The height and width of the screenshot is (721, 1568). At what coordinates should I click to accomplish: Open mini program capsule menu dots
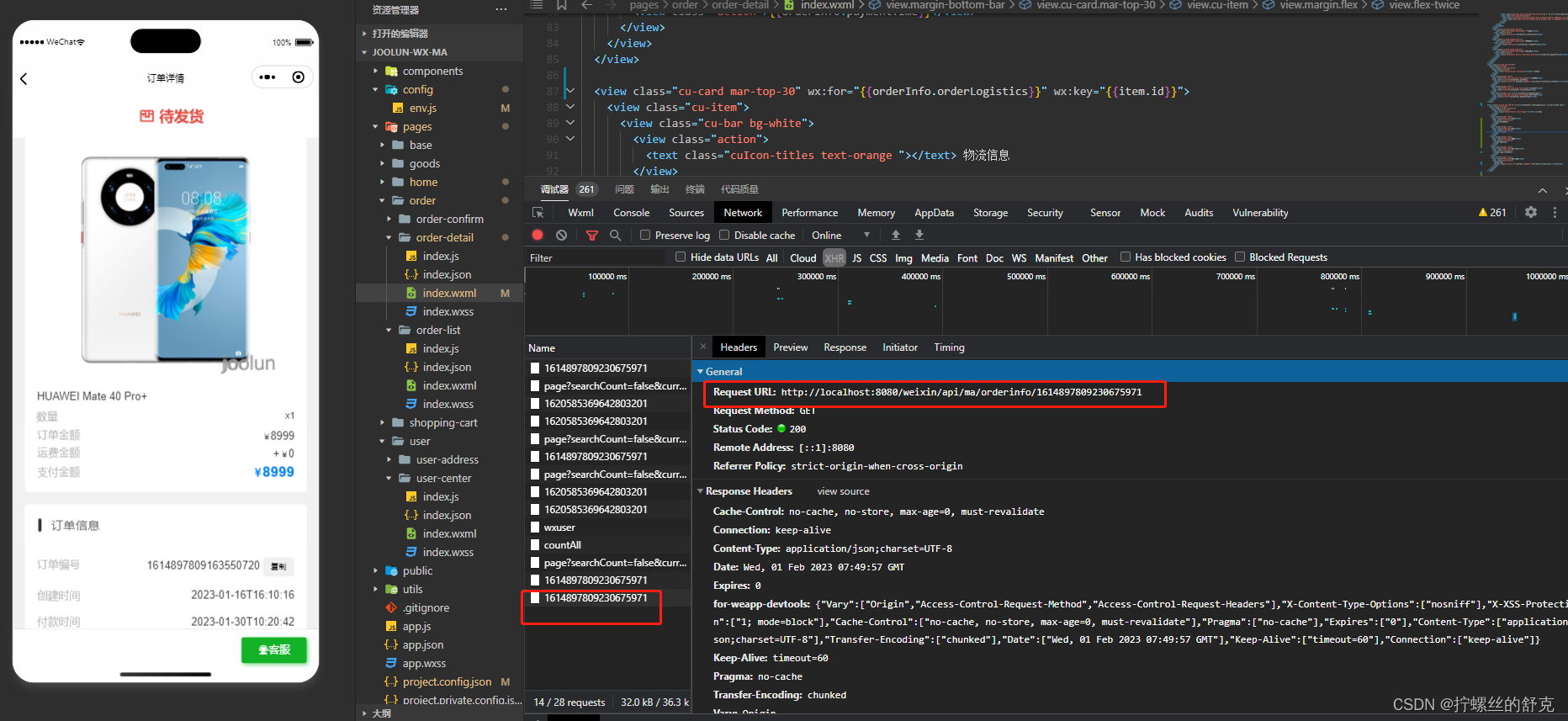coord(268,77)
